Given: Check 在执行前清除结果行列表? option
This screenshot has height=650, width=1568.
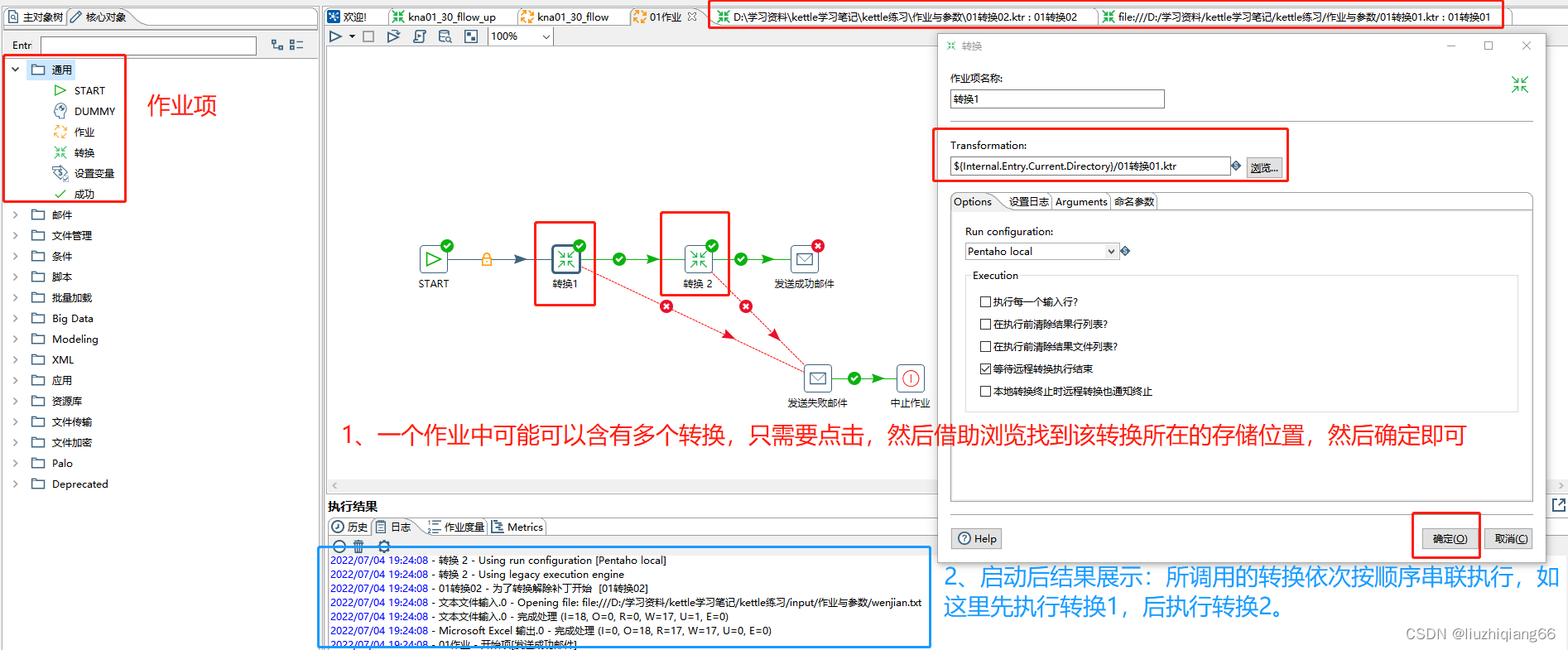Looking at the screenshot, I should point(985,325).
